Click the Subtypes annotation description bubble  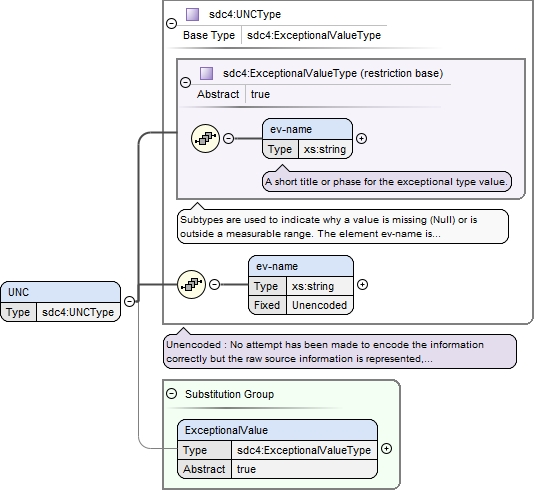343,227
